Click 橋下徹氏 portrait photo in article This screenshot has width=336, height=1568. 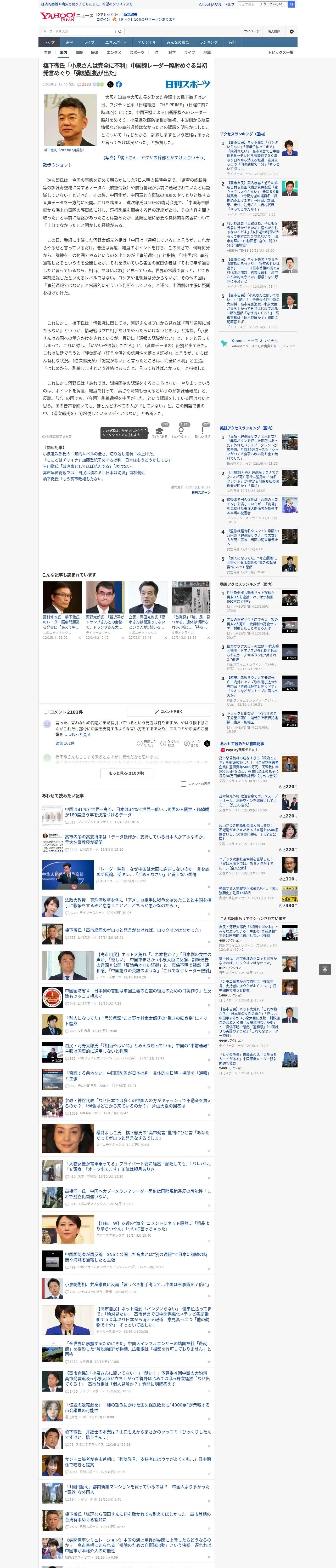[x=70, y=120]
